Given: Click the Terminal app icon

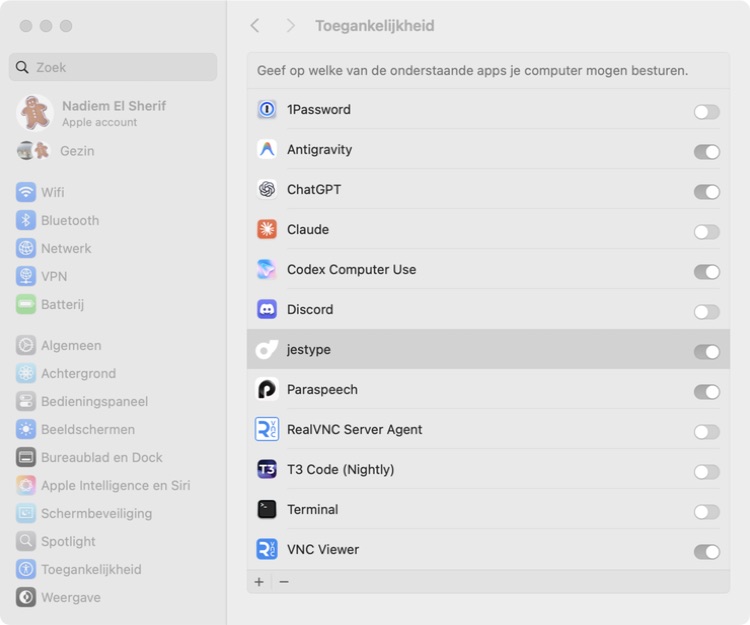Looking at the screenshot, I should 267,509.
